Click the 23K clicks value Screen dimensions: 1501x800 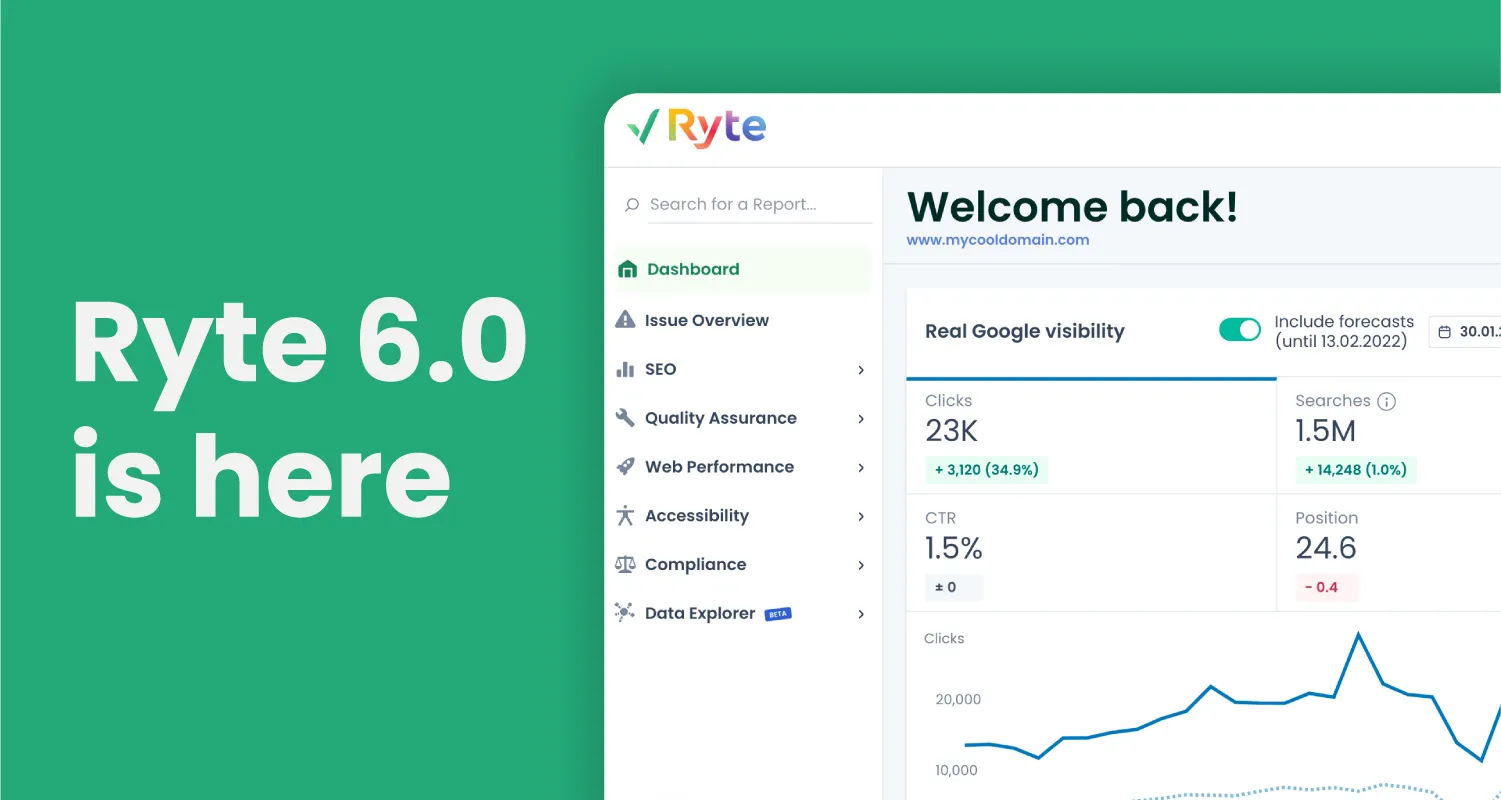coord(951,431)
